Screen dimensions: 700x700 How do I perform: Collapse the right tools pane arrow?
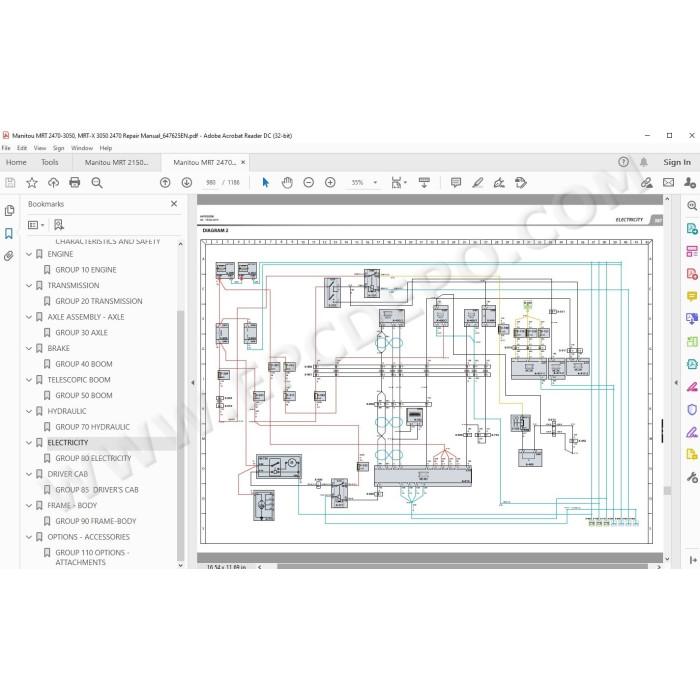pyautogui.click(x=676, y=383)
